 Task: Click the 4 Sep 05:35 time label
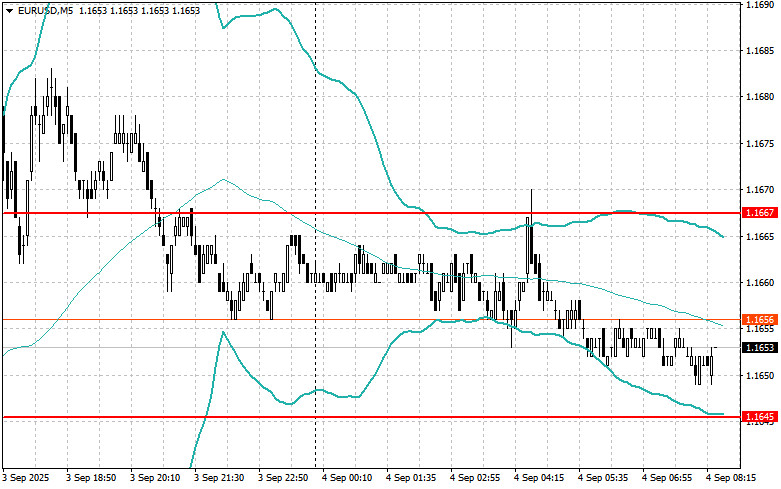pos(603,478)
